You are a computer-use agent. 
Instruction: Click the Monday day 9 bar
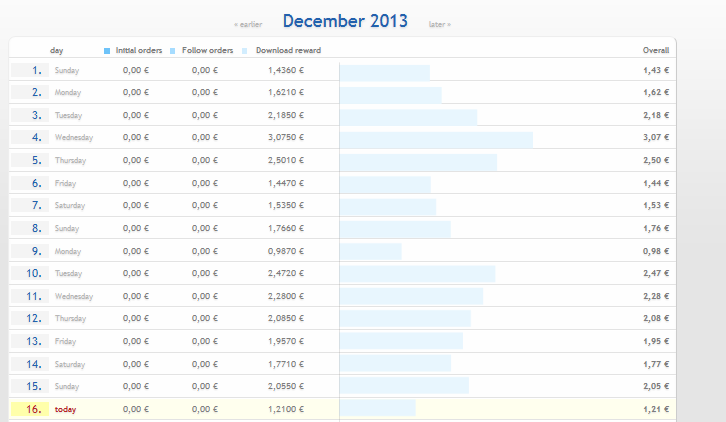[x=370, y=251]
